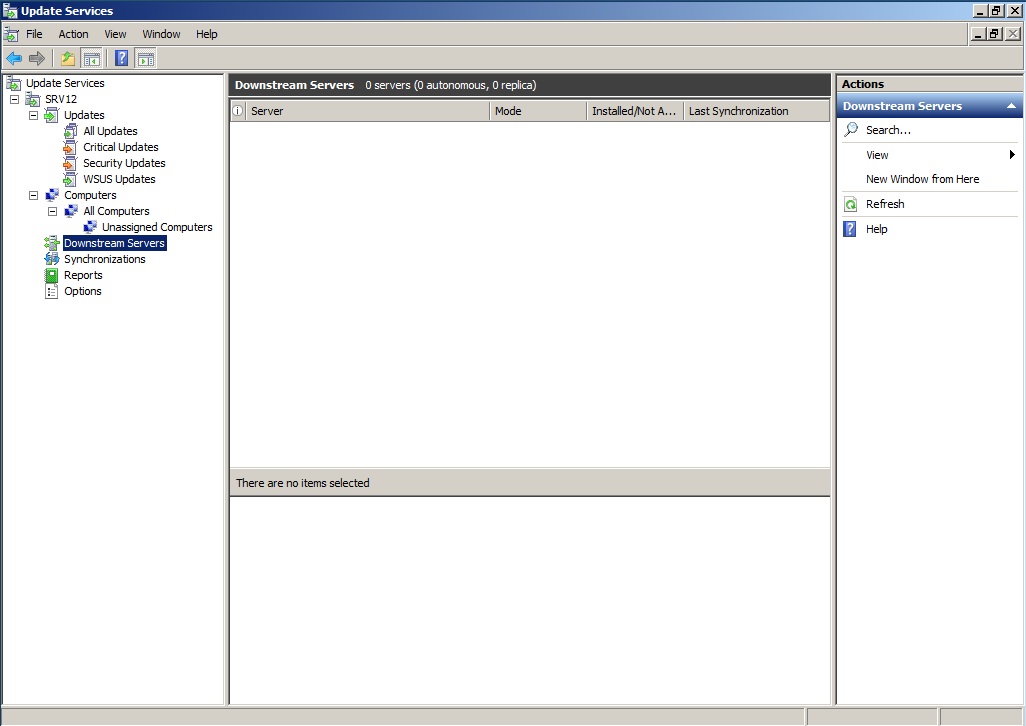Collapse the Computers tree node
1026x726 pixels.
pyautogui.click(x=33, y=196)
